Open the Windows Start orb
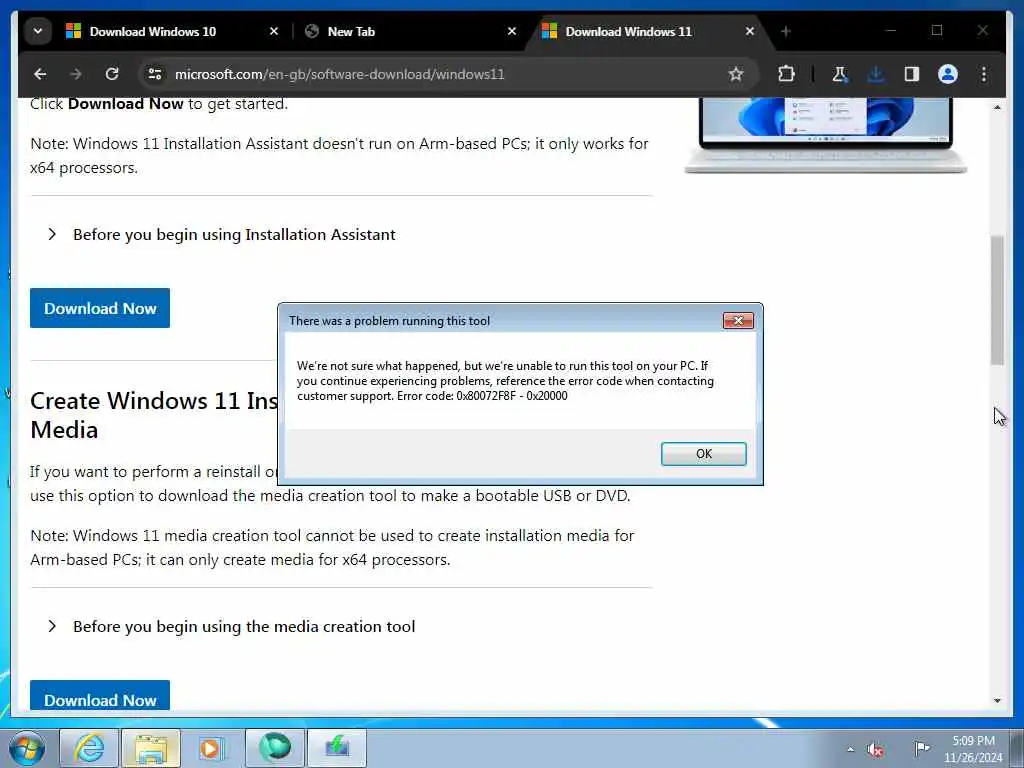Viewport: 1024px width, 768px height. (26, 748)
